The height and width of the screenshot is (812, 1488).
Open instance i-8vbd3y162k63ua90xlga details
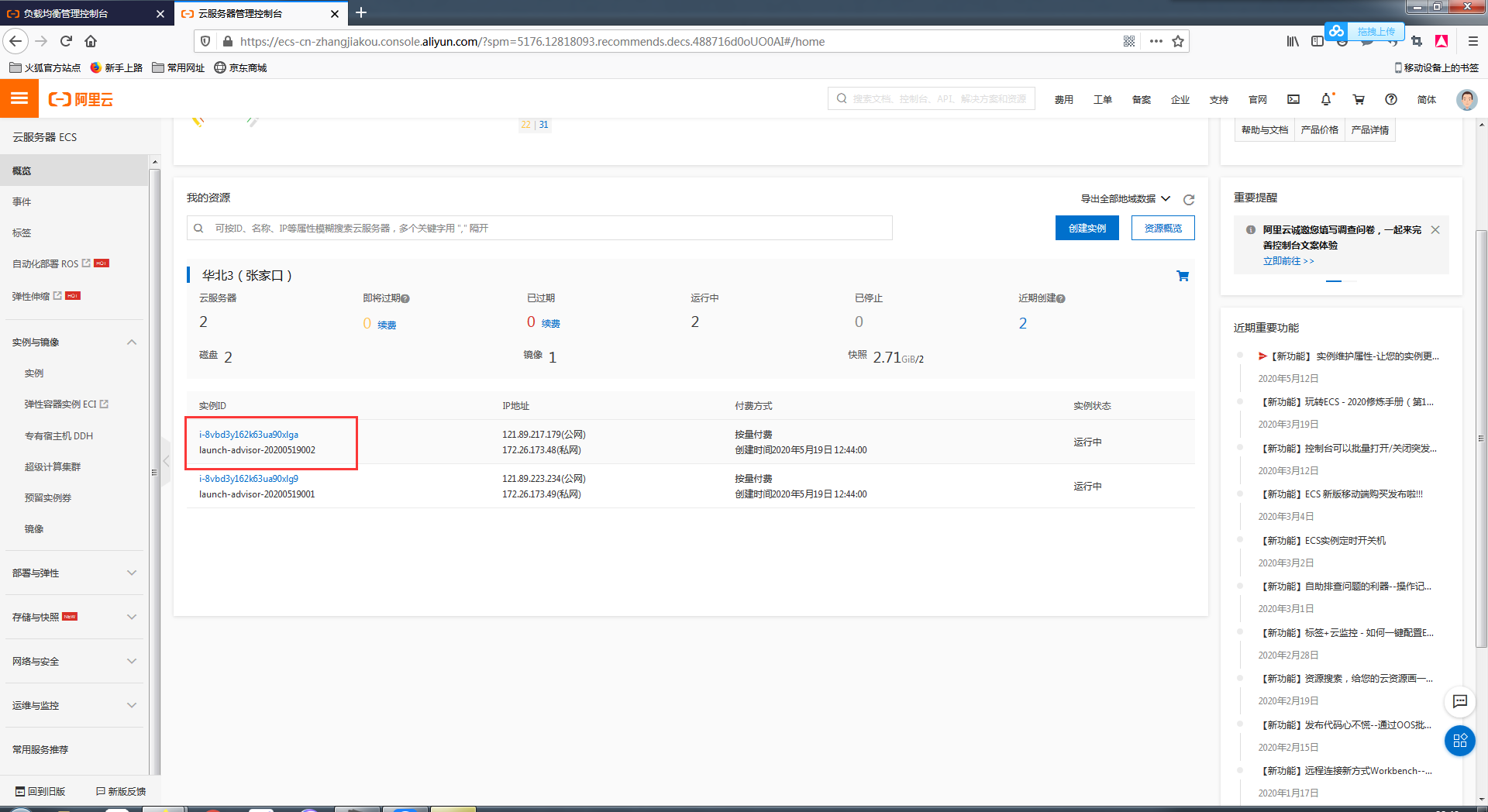[x=248, y=435]
